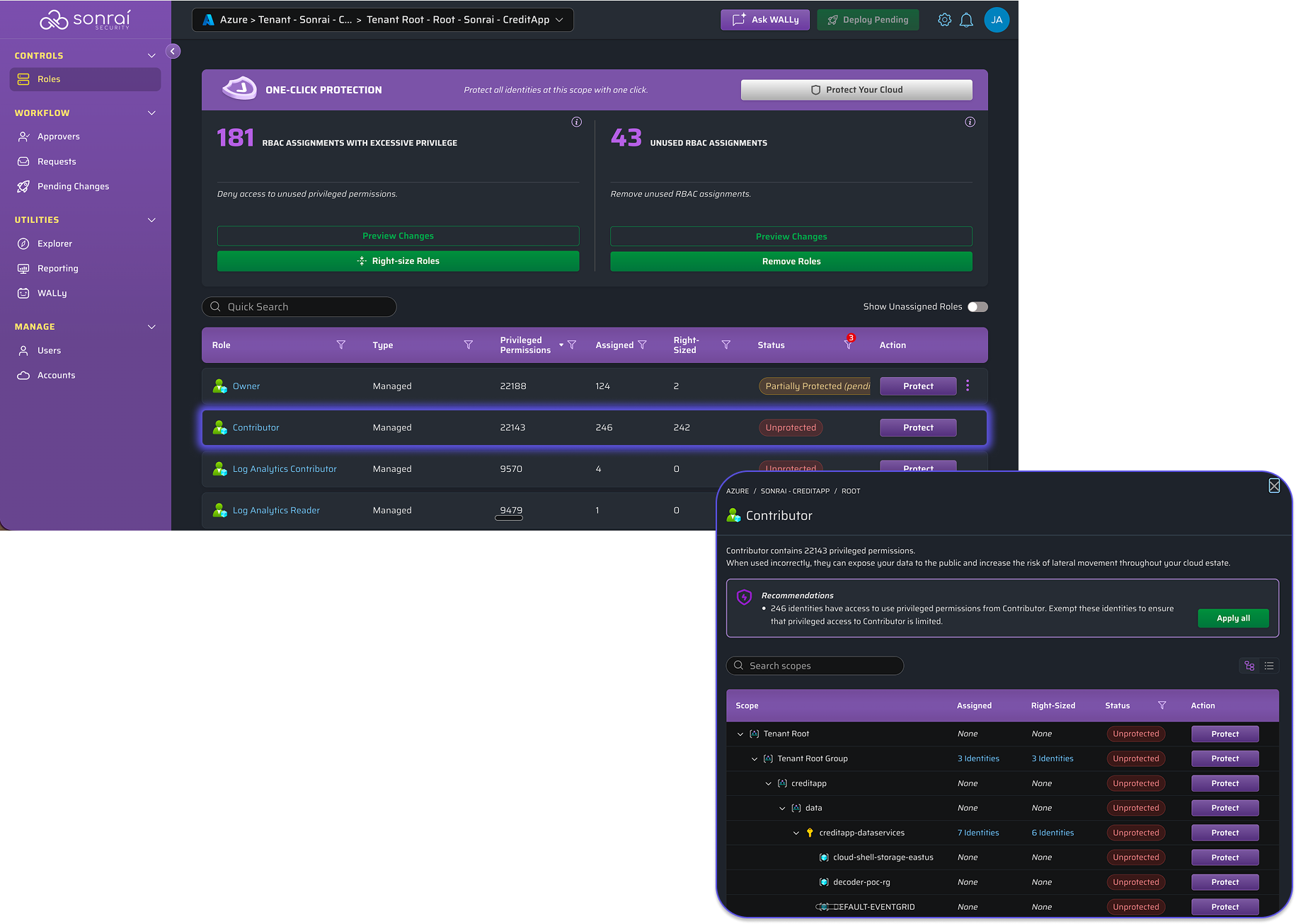
Task: Open 3 Identities assigned for Tenant Root Group
Action: pos(978,758)
